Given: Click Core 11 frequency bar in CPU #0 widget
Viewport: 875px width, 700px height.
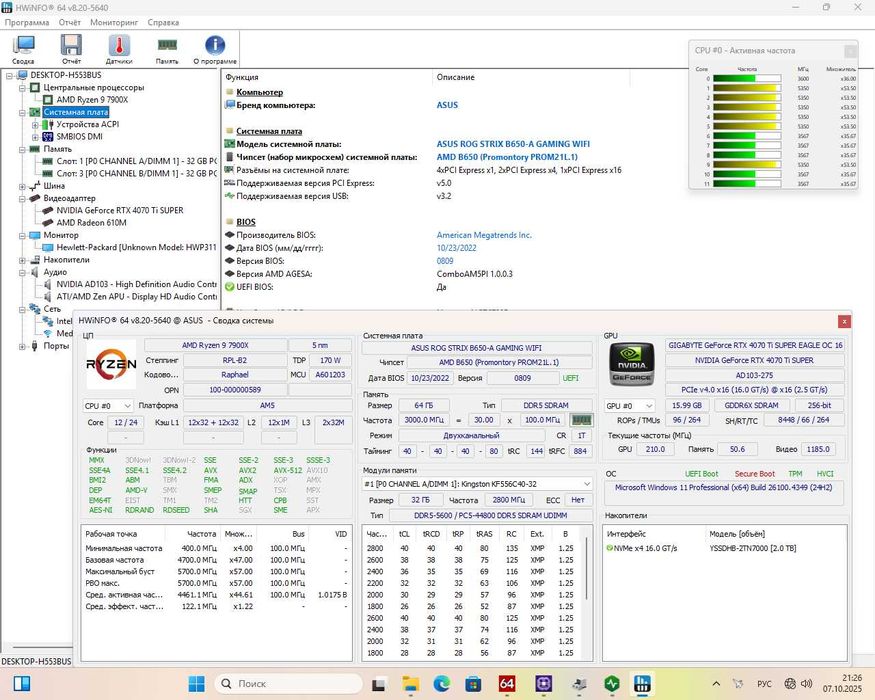Looking at the screenshot, I should coord(747,184).
